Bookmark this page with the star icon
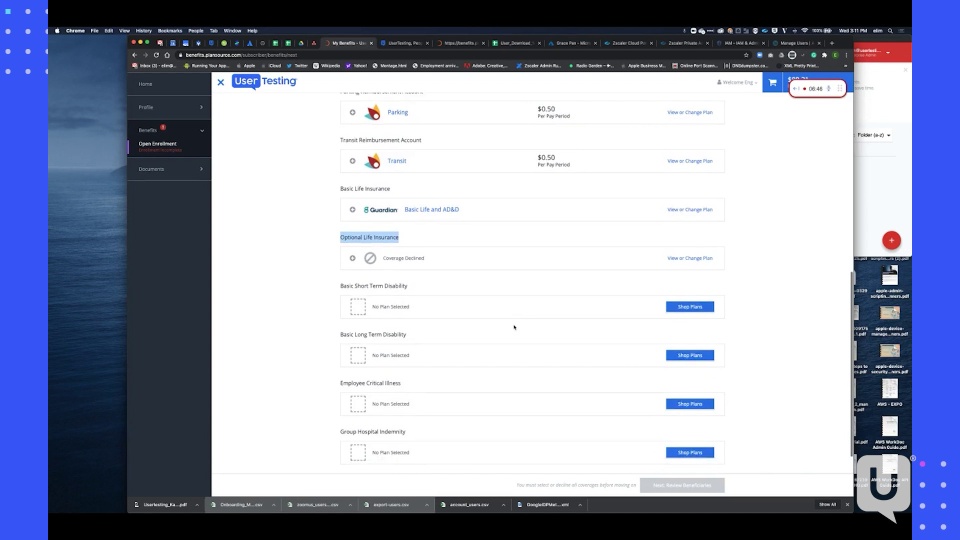 click(746, 55)
